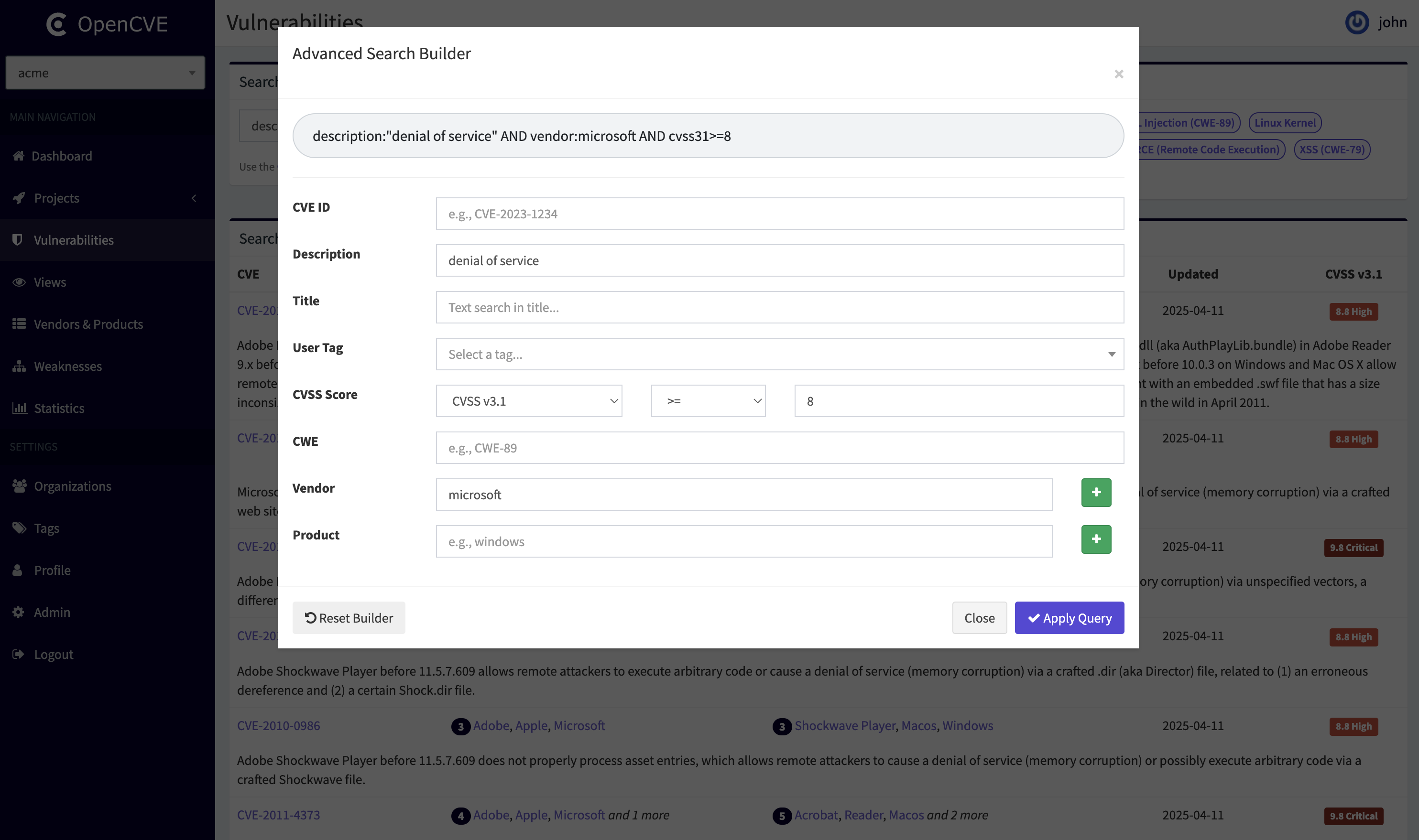This screenshot has width=1419, height=840.
Task: Open the >= operator dropdown
Action: coord(708,401)
